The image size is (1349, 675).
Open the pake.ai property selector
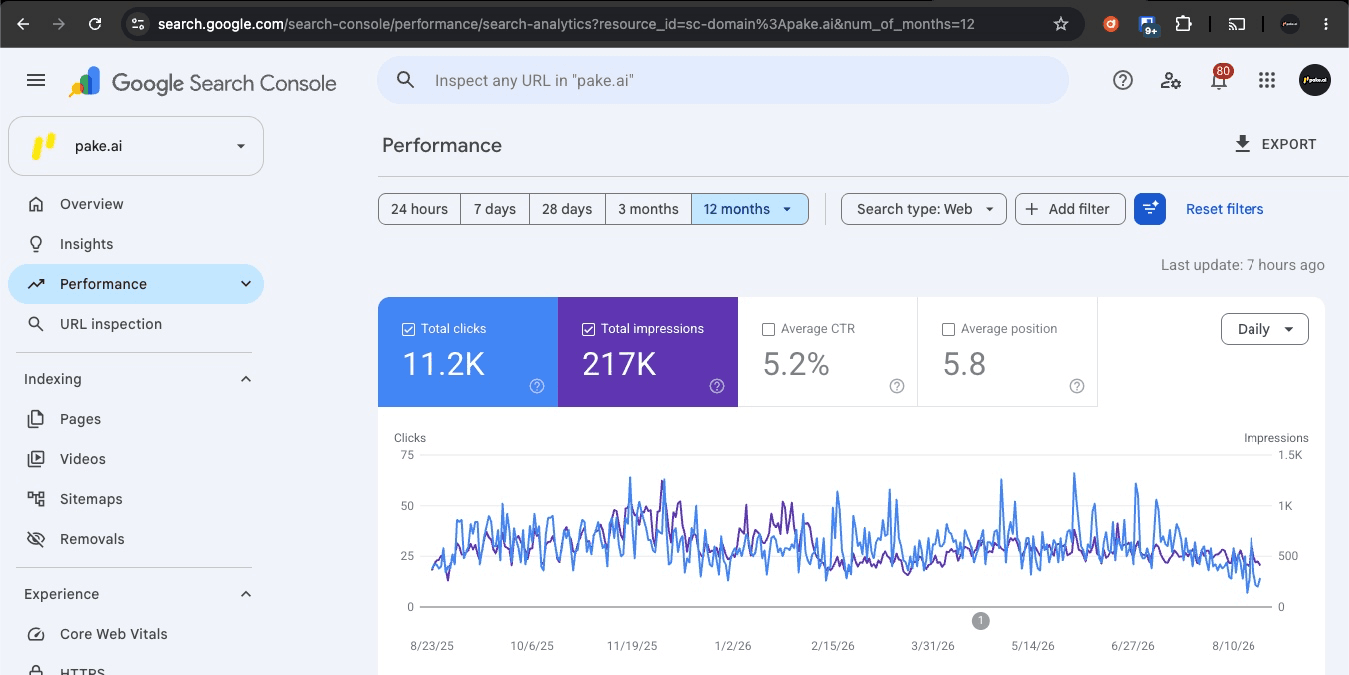click(136, 146)
